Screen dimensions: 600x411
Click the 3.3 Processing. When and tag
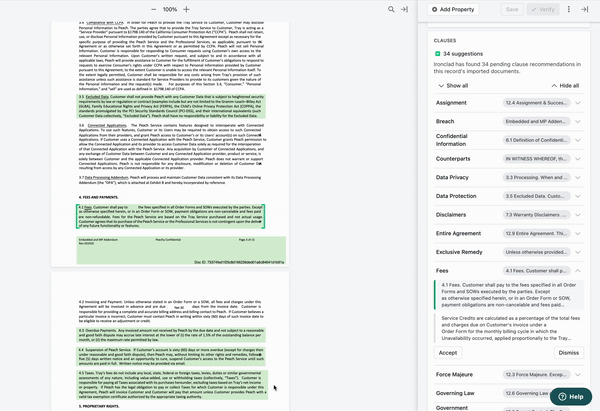coord(536,177)
